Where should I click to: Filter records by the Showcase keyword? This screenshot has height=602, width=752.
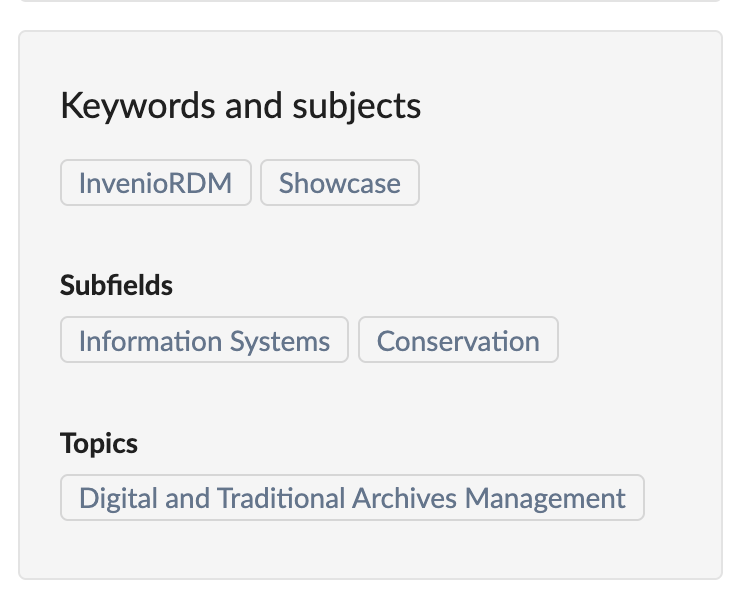click(x=339, y=183)
